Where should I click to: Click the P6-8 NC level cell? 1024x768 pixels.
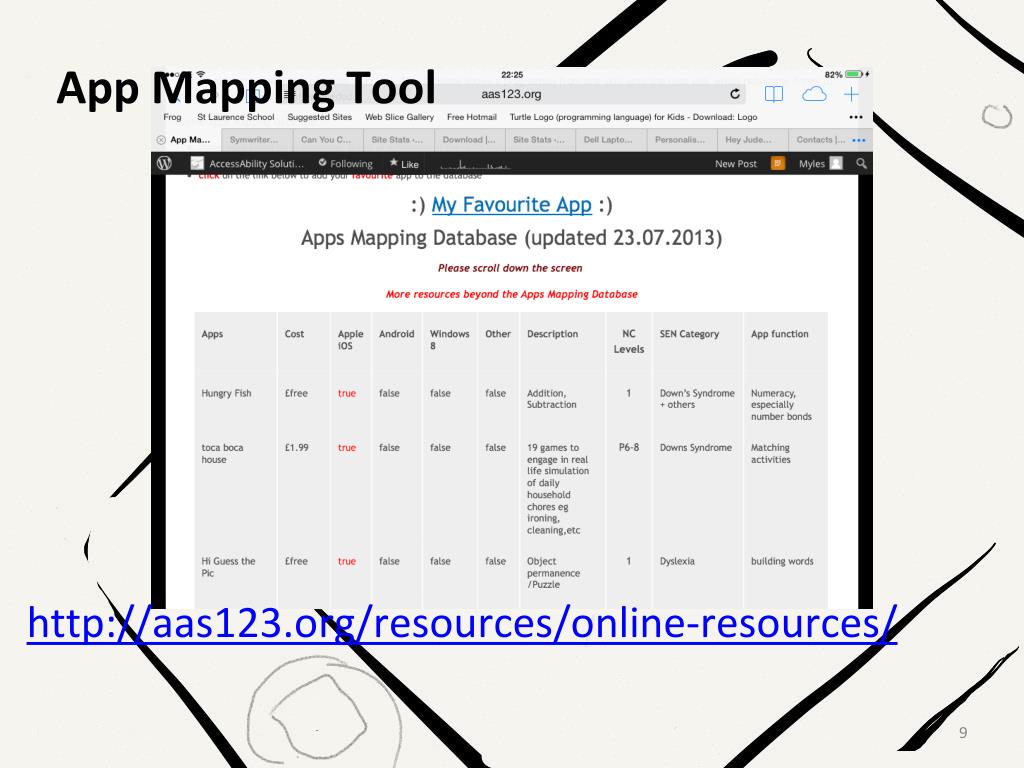[629, 447]
